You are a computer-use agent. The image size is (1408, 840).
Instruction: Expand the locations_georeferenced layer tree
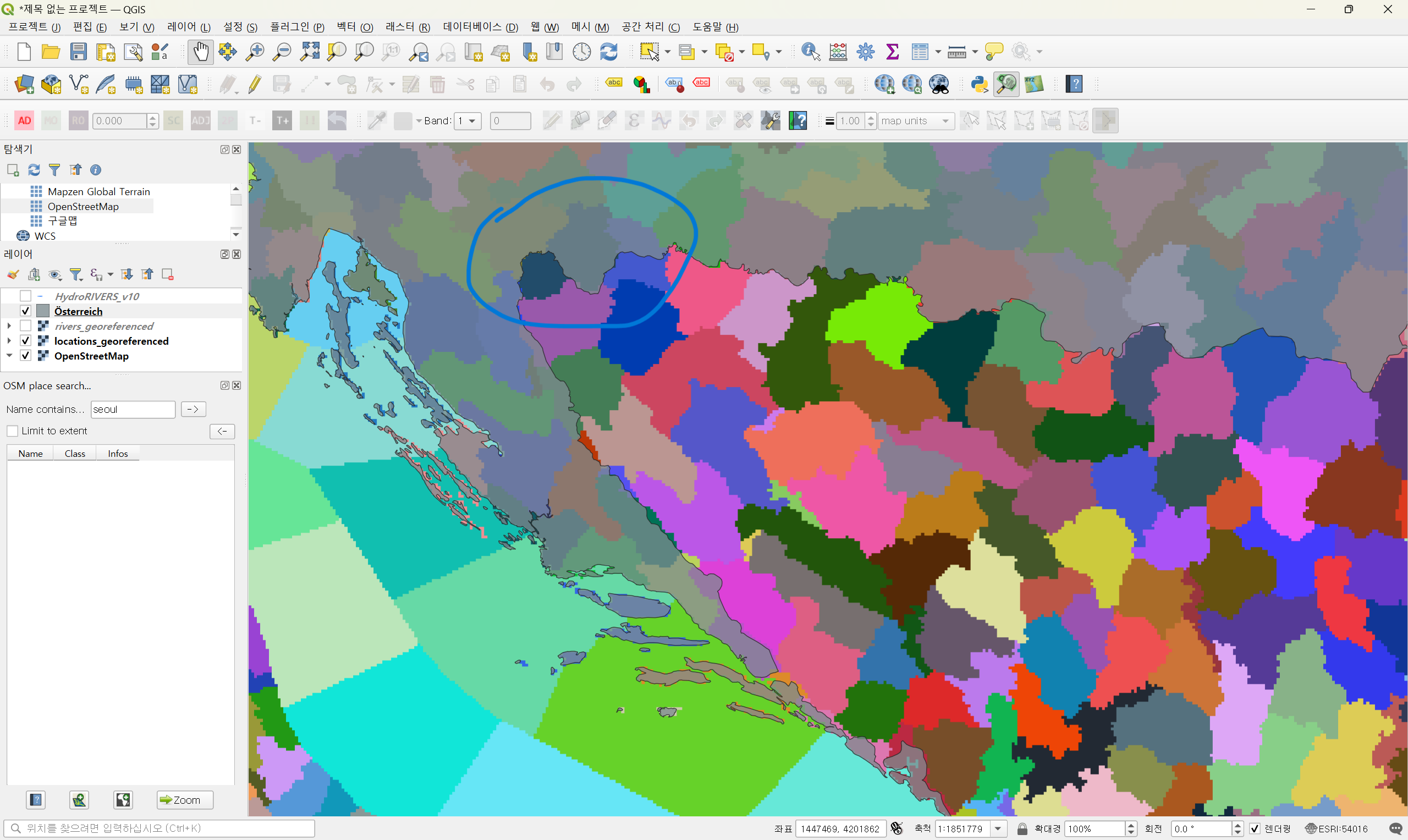(x=9, y=341)
